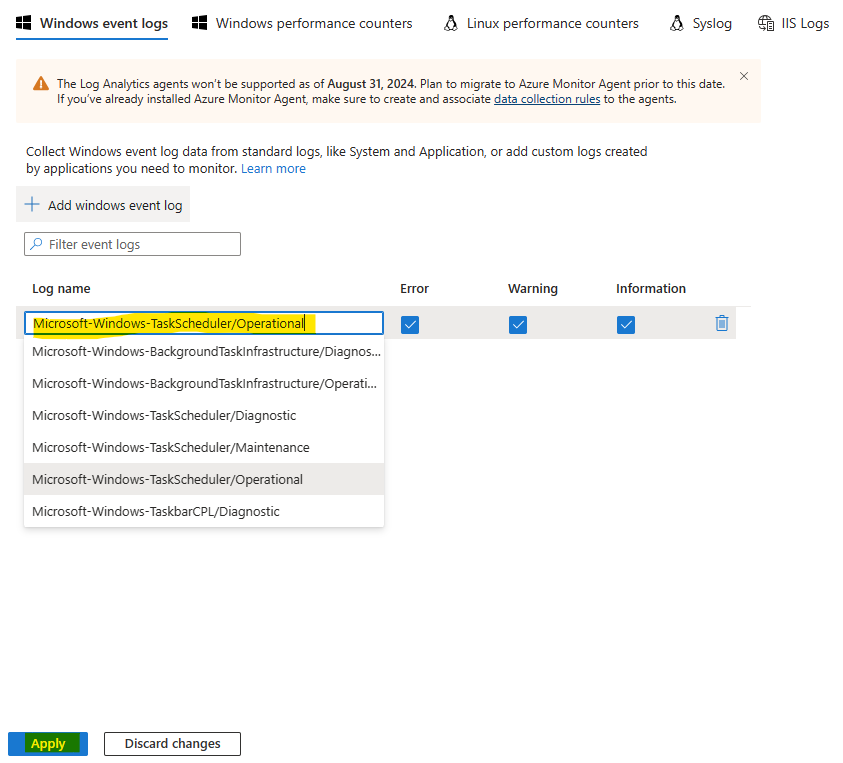Select BackgroundTaskInfrastructure/Operational suggestion
Viewport: 843px width, 763px height.
pyautogui.click(x=204, y=383)
